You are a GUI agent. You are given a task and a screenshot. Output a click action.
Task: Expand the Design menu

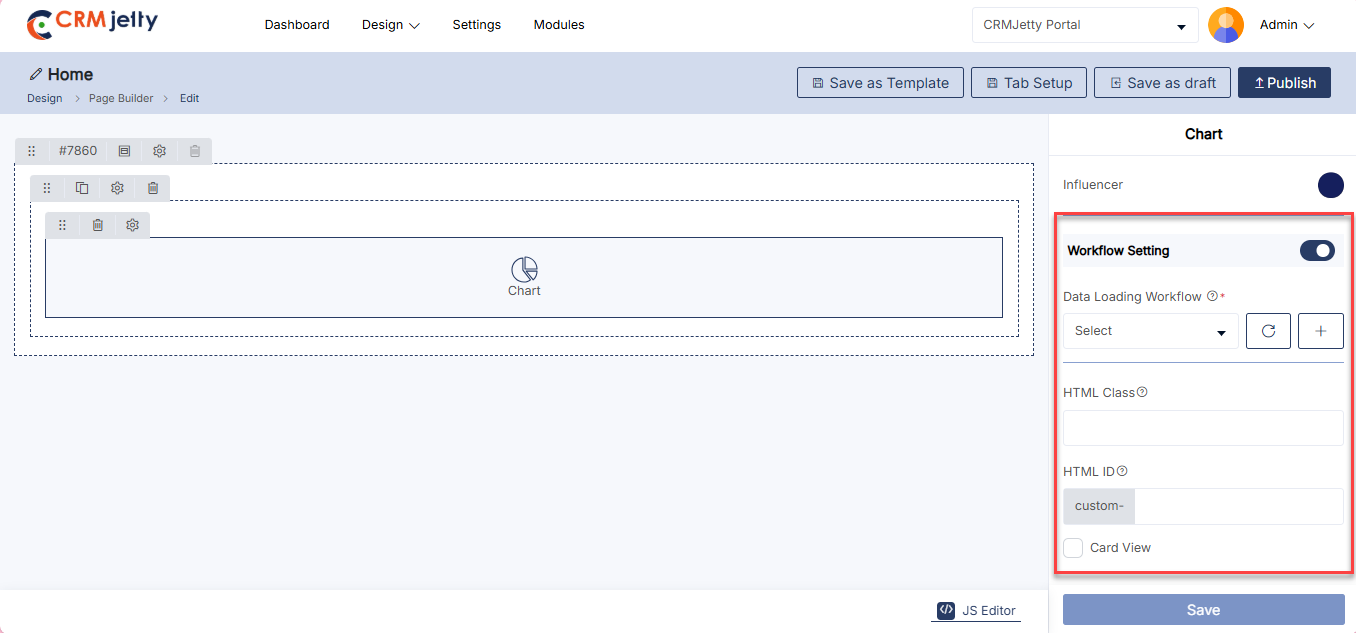390,25
